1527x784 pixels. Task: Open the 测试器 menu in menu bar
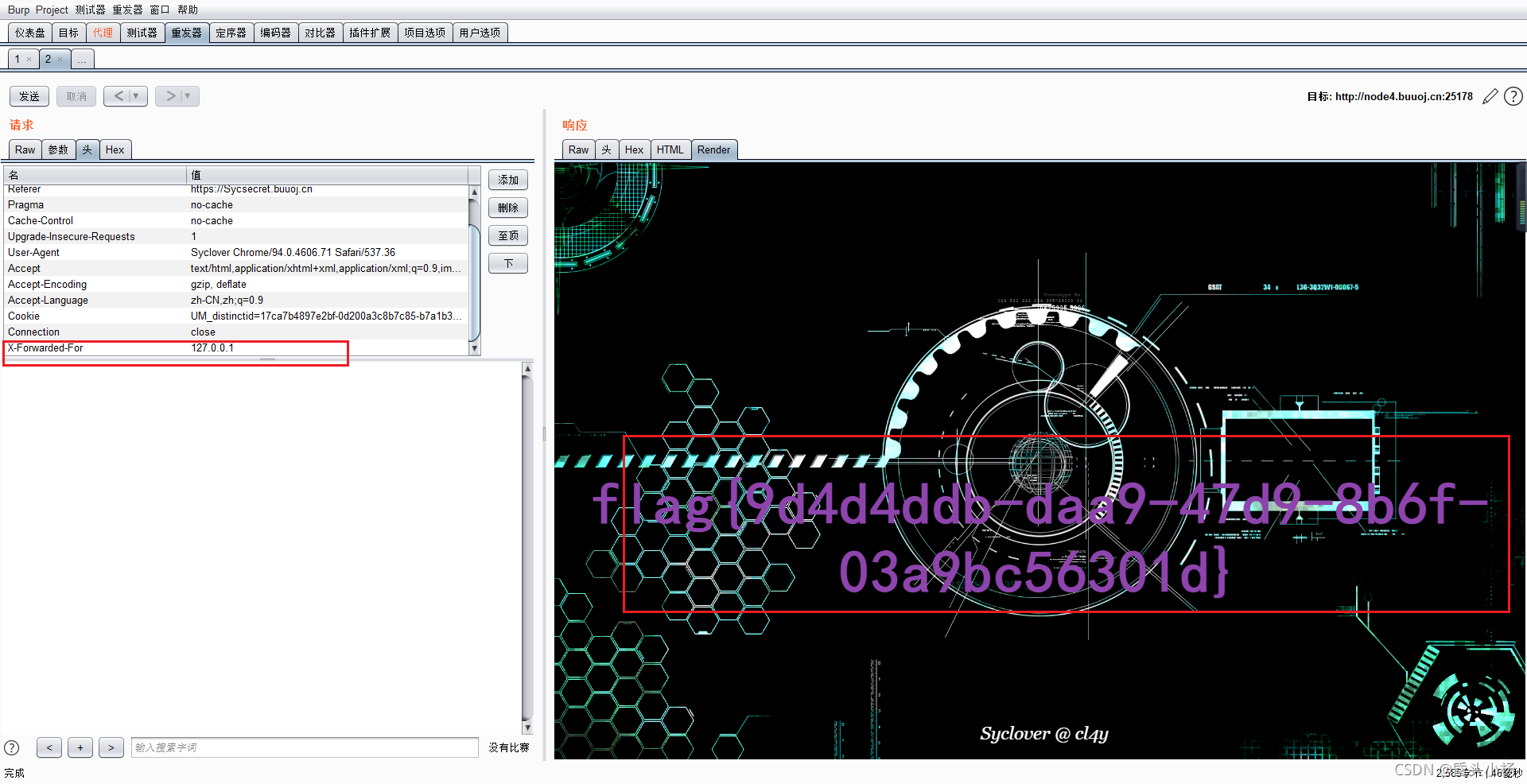click(90, 10)
